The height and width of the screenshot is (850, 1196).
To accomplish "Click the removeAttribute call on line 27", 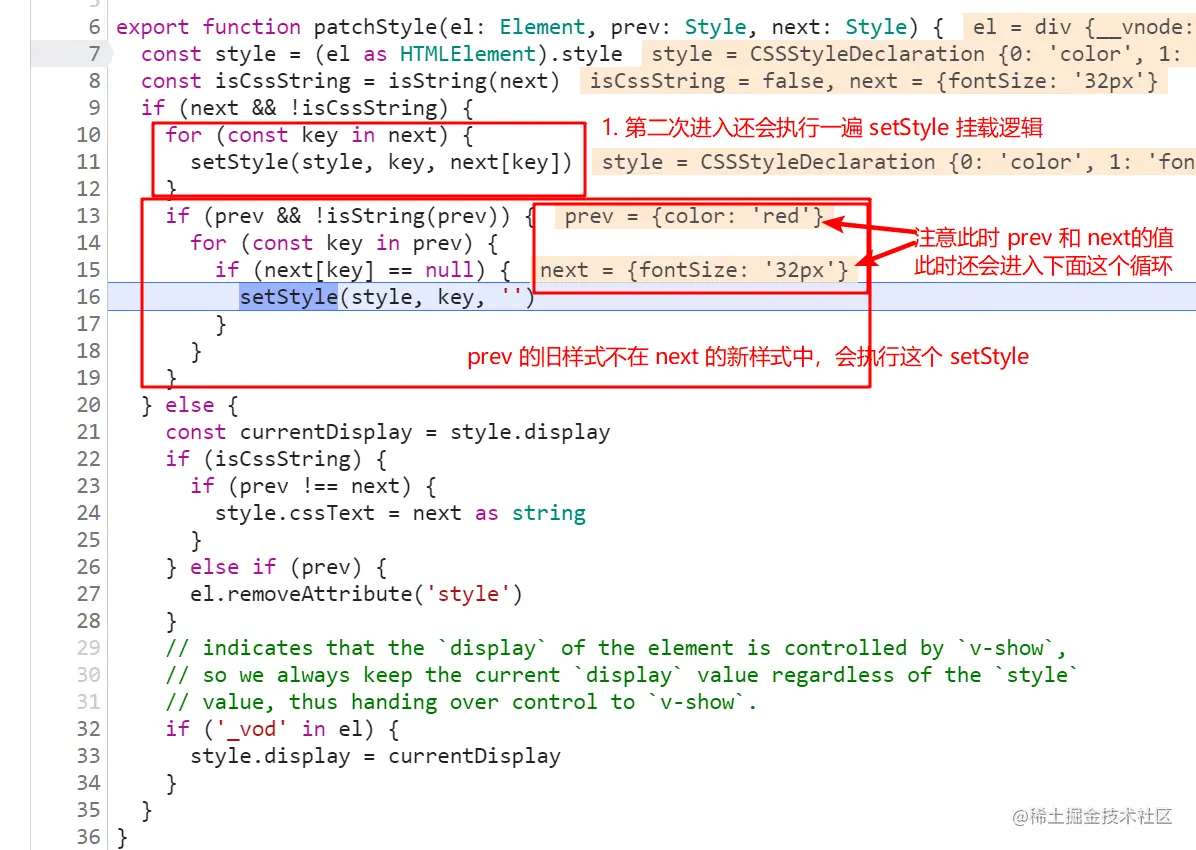I will pos(356,594).
